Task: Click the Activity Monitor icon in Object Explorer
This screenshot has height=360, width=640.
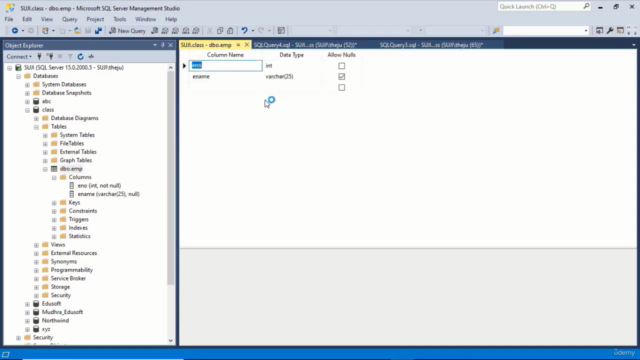Action: pos(91,56)
